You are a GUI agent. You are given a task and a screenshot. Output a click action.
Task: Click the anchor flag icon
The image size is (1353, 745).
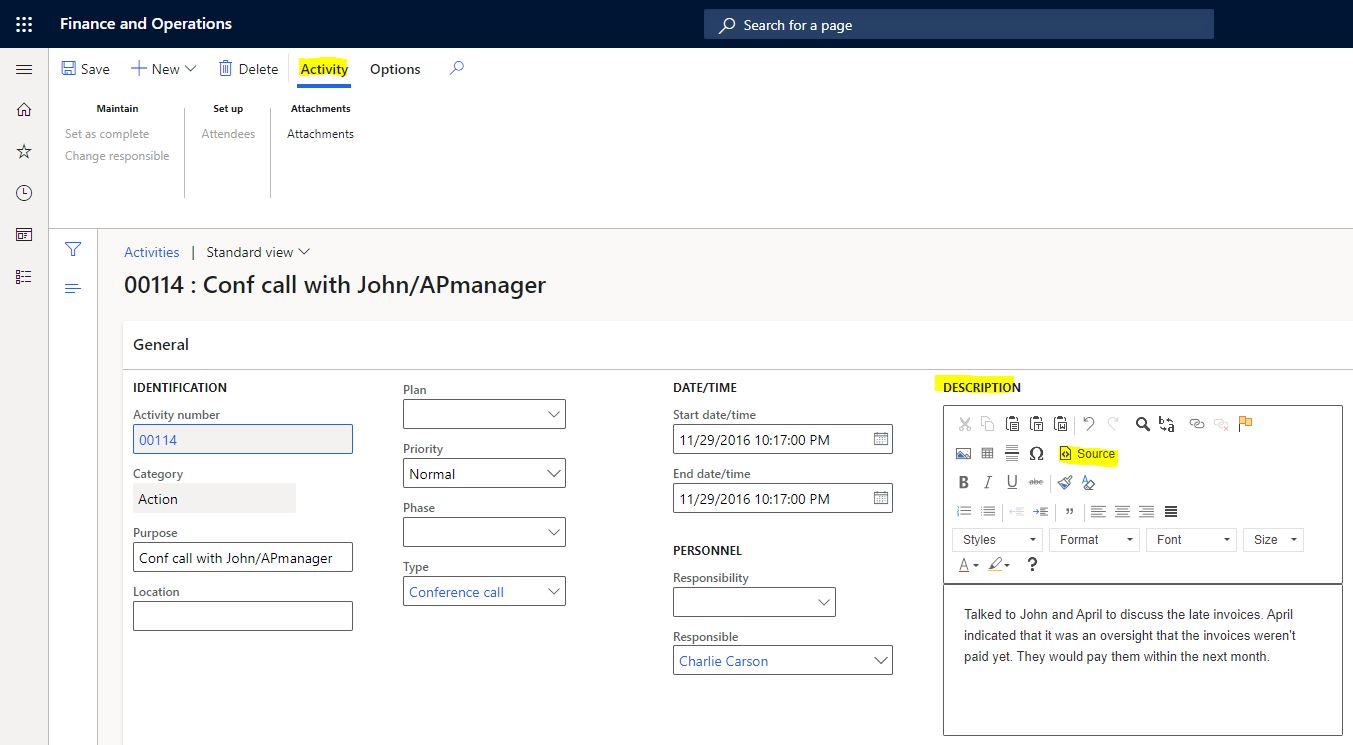[1245, 424]
